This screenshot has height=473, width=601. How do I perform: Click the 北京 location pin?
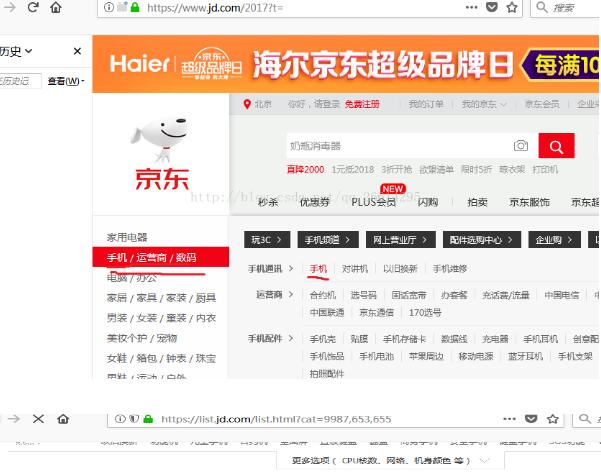(247, 104)
